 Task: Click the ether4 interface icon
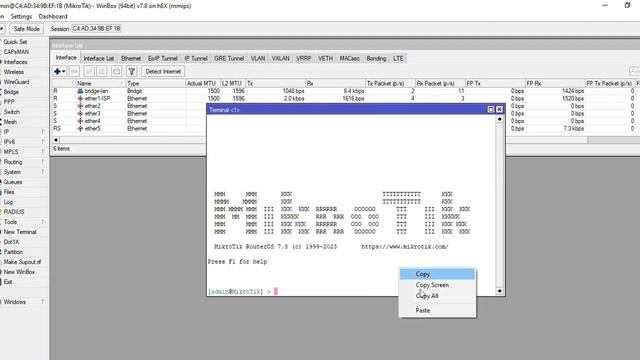point(80,121)
